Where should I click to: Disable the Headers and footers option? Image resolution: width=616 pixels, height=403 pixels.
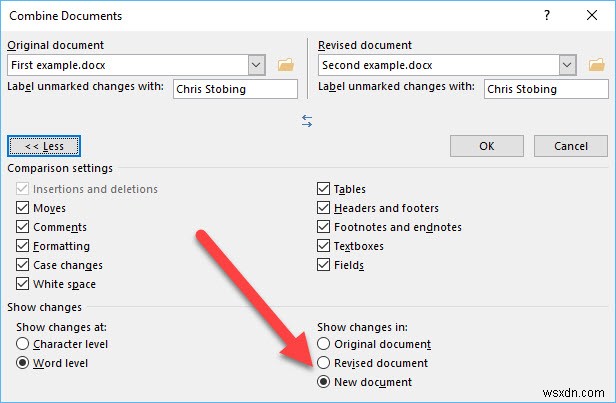click(324, 208)
